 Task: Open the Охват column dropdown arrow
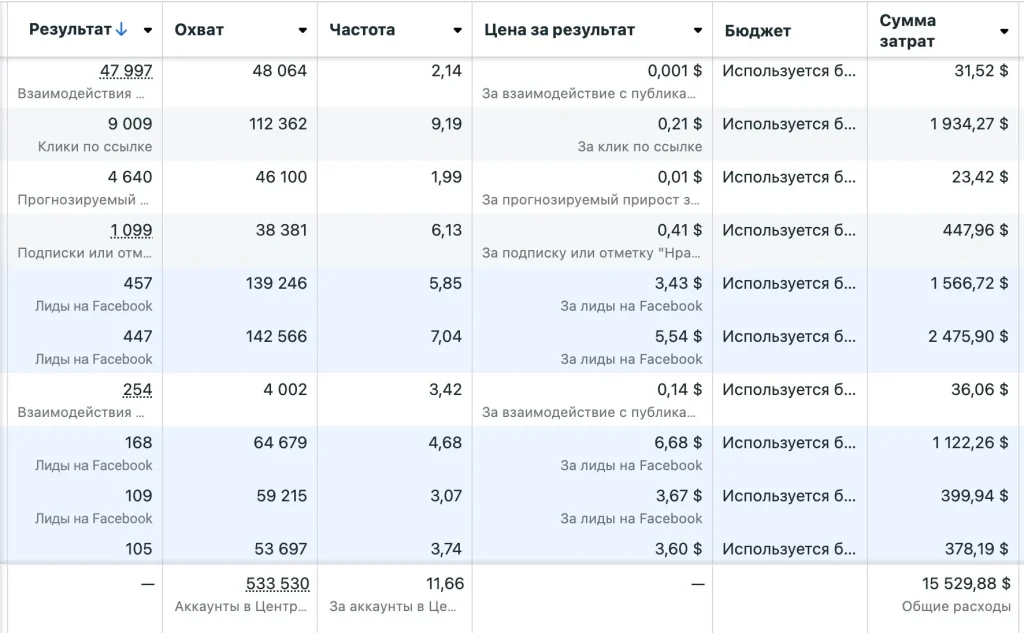point(303,30)
